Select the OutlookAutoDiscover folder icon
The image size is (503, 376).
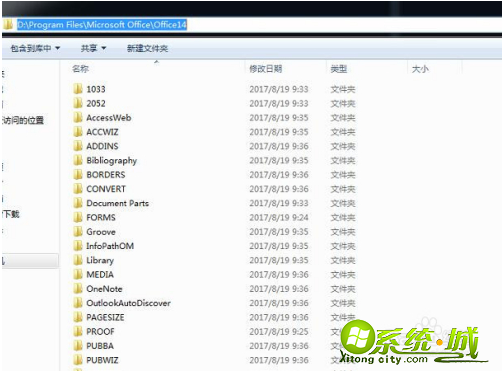tap(78, 303)
